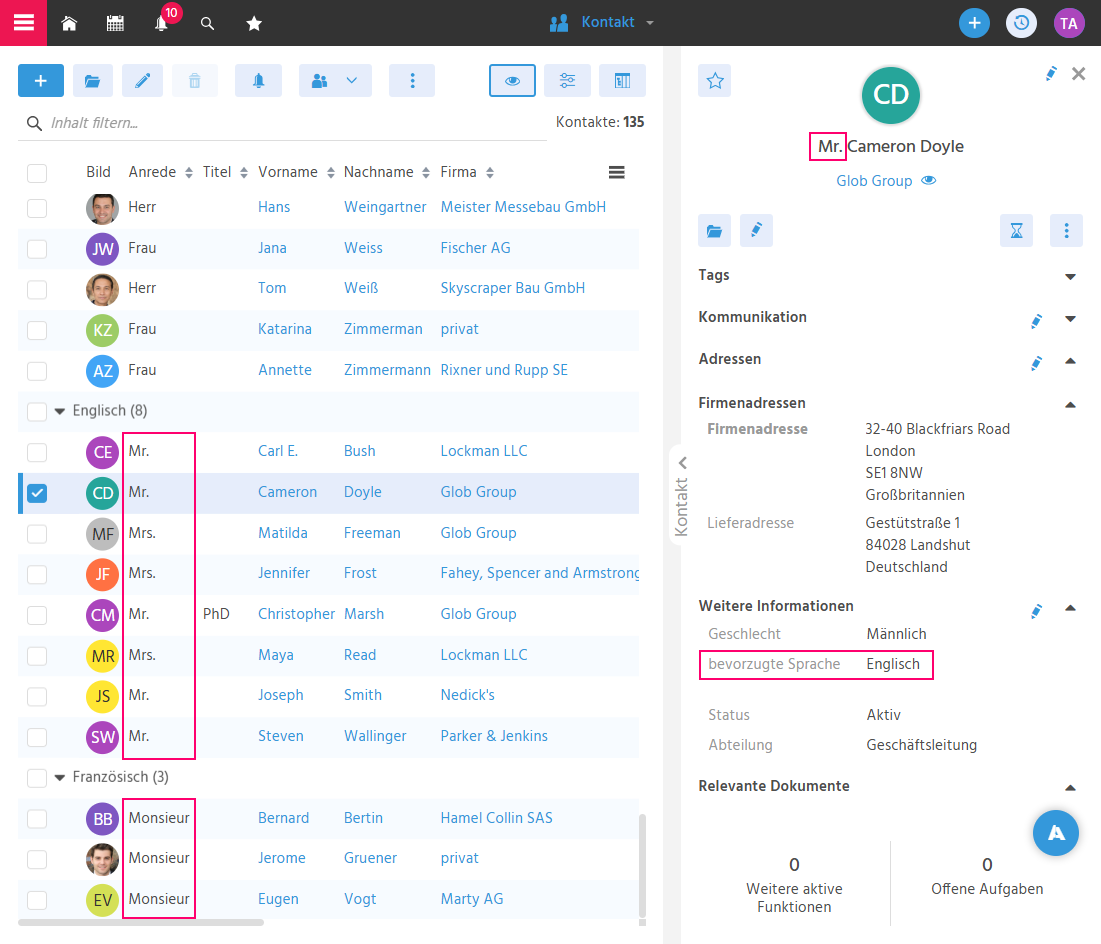
Task: Open detail panel three-dots menu
Action: point(1066,230)
